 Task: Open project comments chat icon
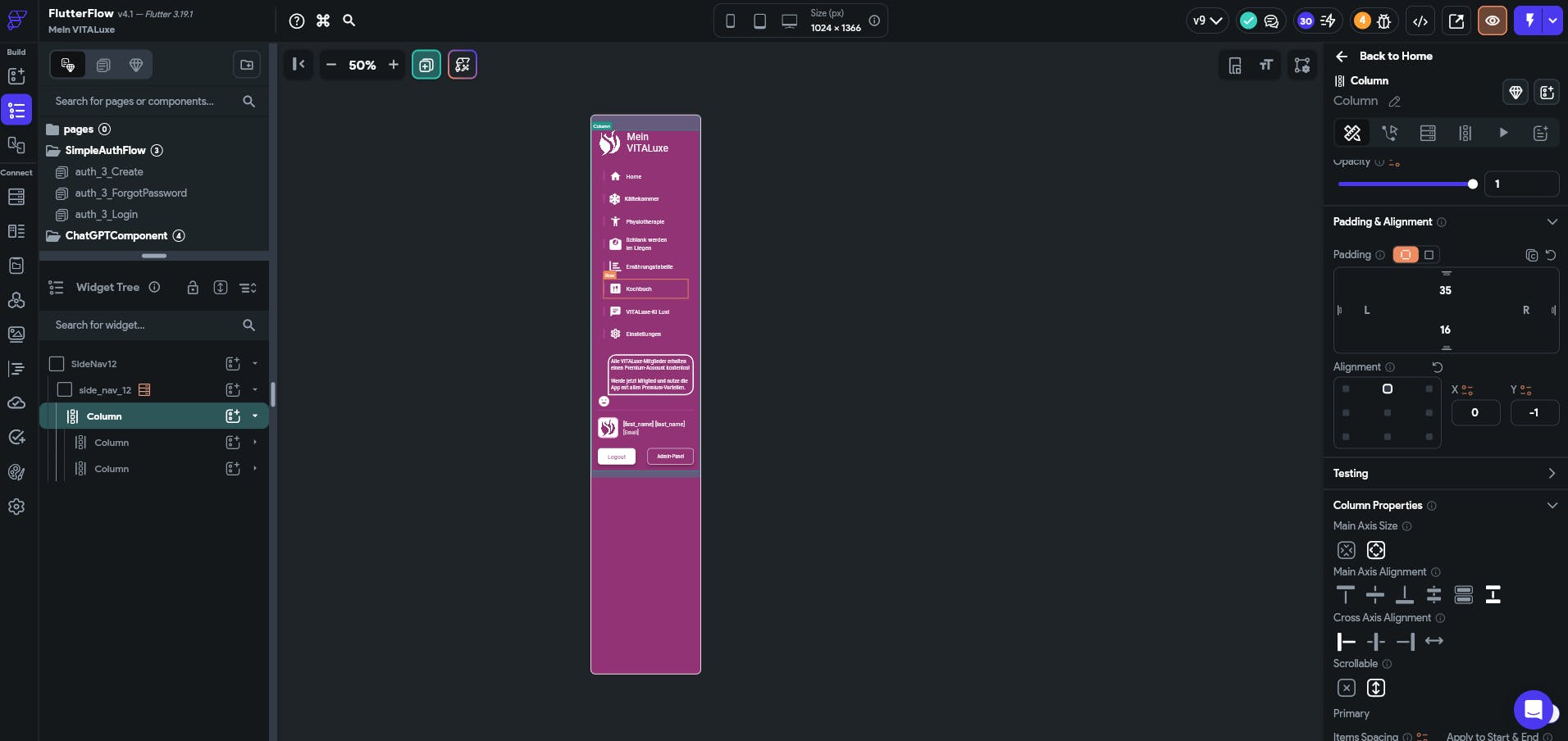(x=1271, y=21)
